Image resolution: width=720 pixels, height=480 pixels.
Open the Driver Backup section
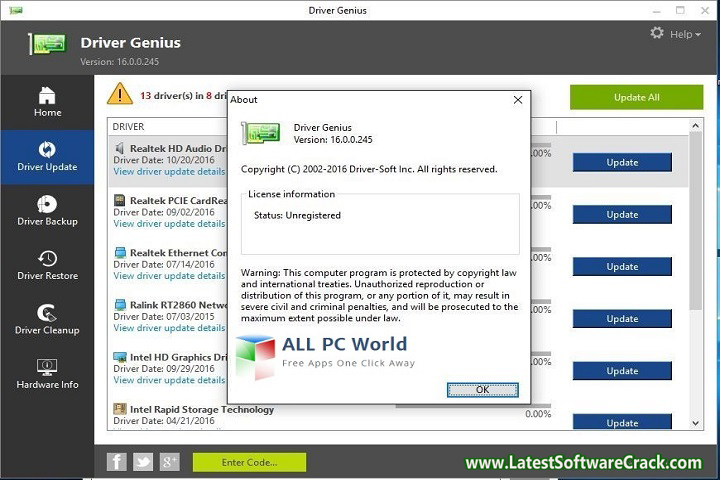pos(47,210)
